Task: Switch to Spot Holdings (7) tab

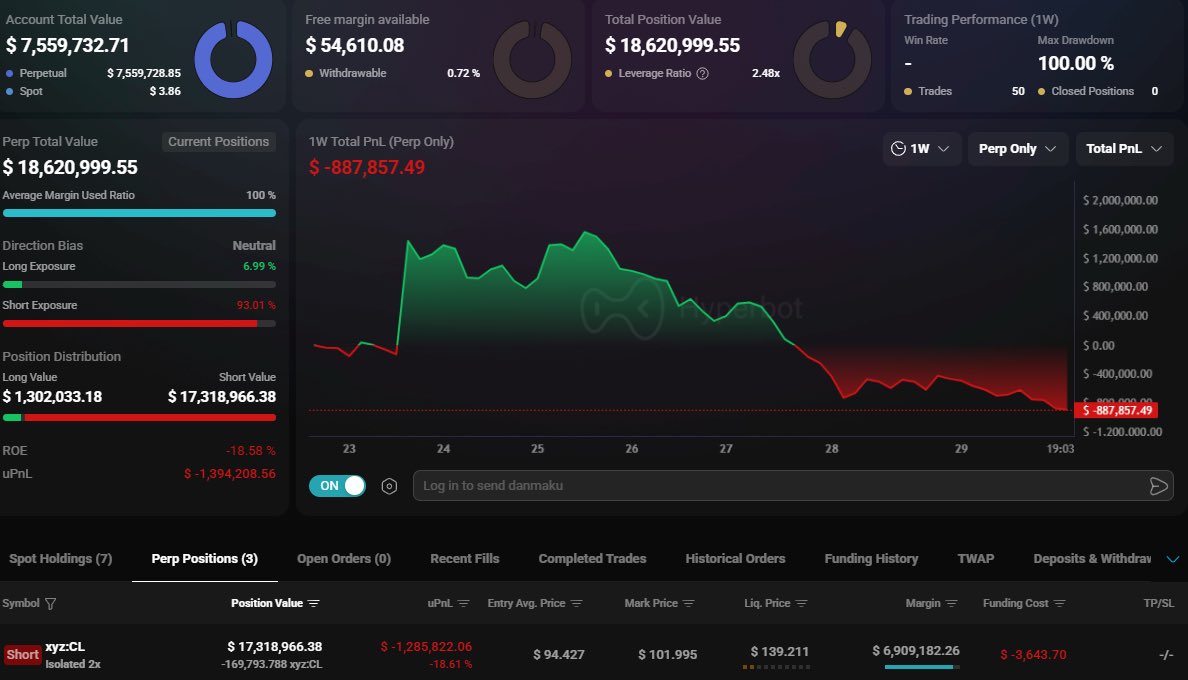Action: [61, 559]
